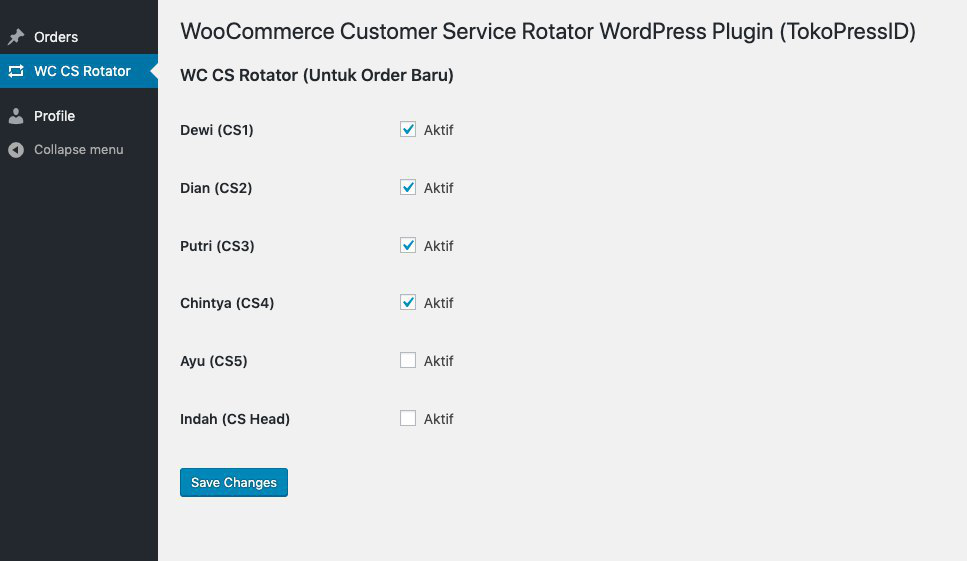
Task: Click the row name 'Ayu (CS5)'
Action: (213, 361)
